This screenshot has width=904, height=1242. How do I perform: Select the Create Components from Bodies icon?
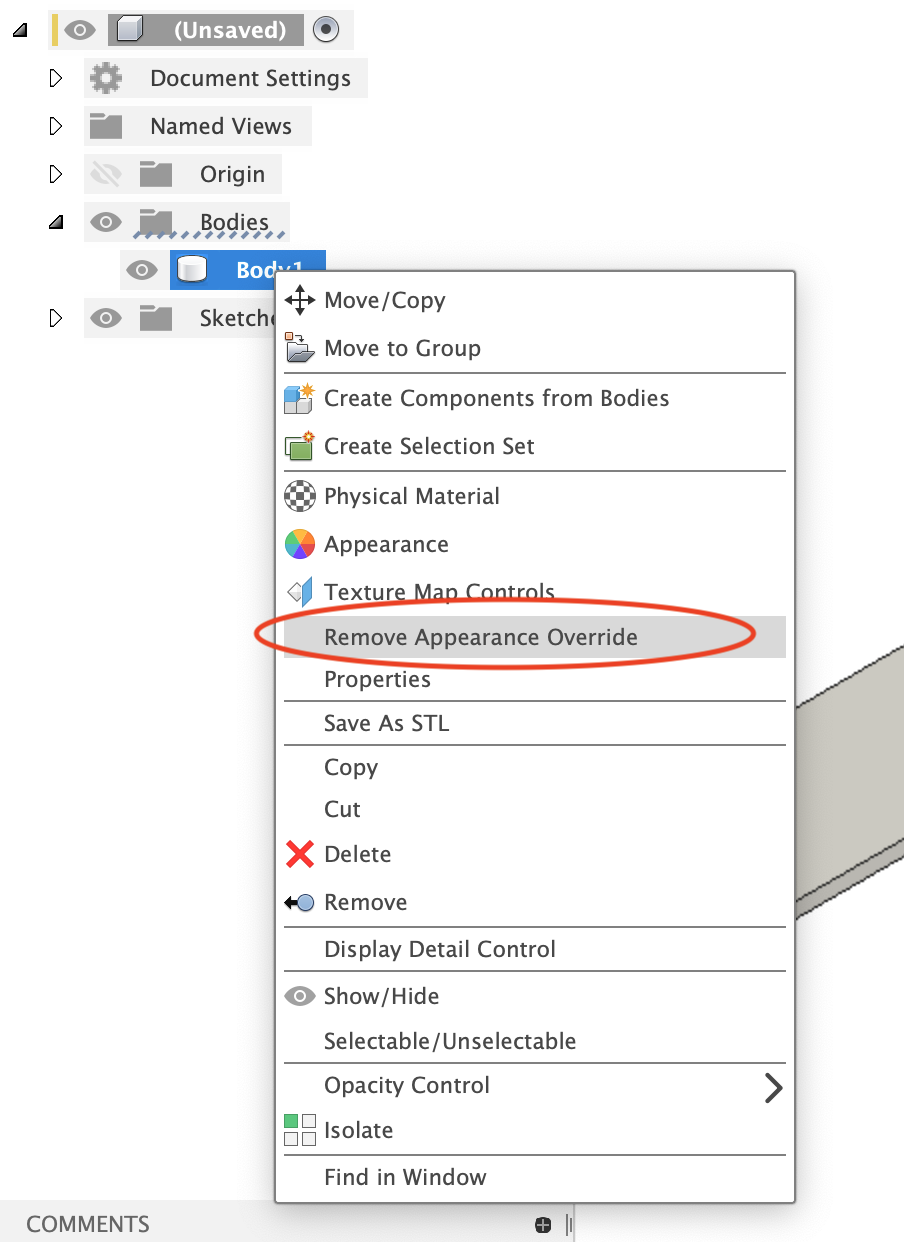pyautogui.click(x=299, y=398)
